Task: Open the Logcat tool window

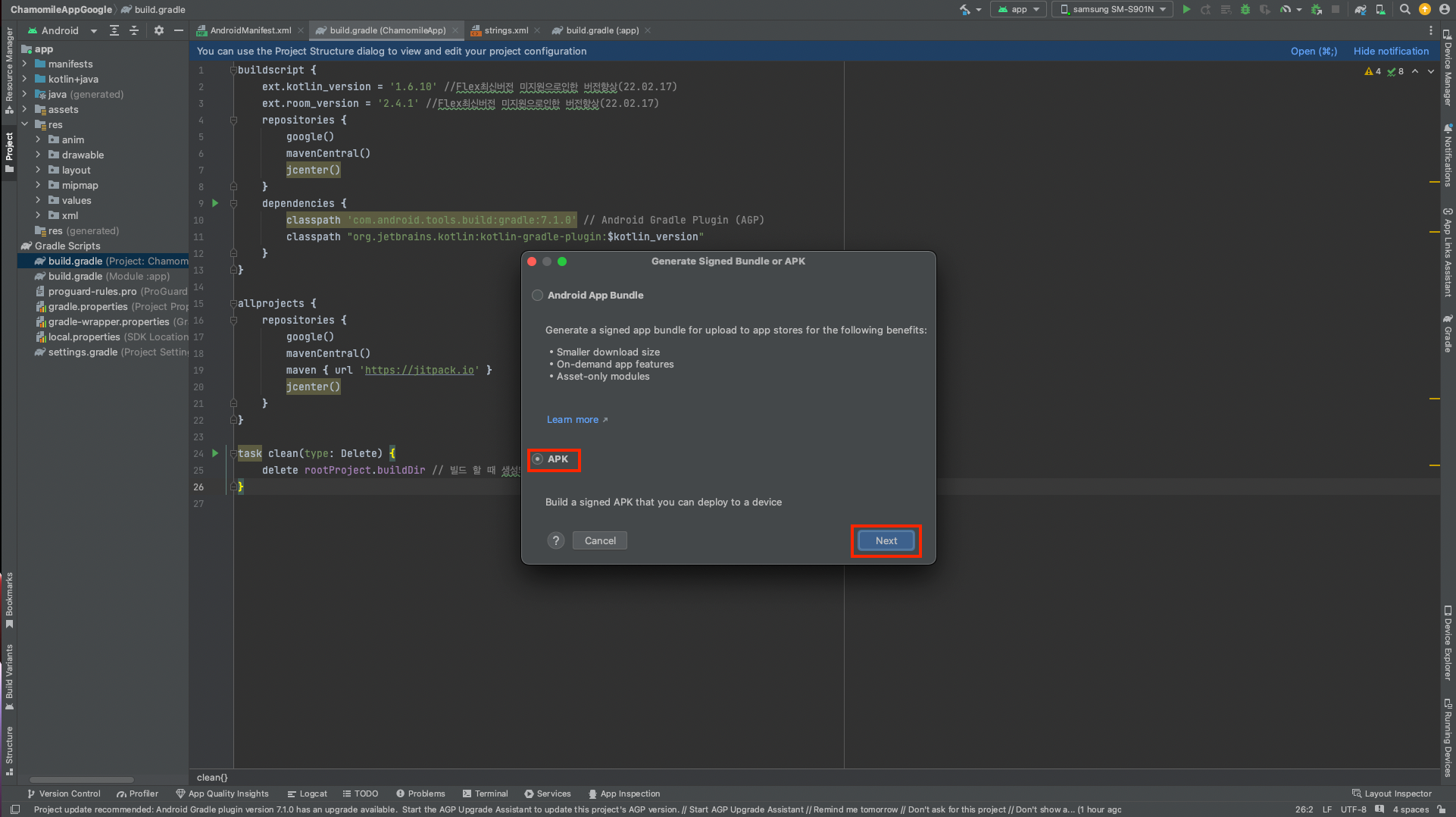Action: 308,794
